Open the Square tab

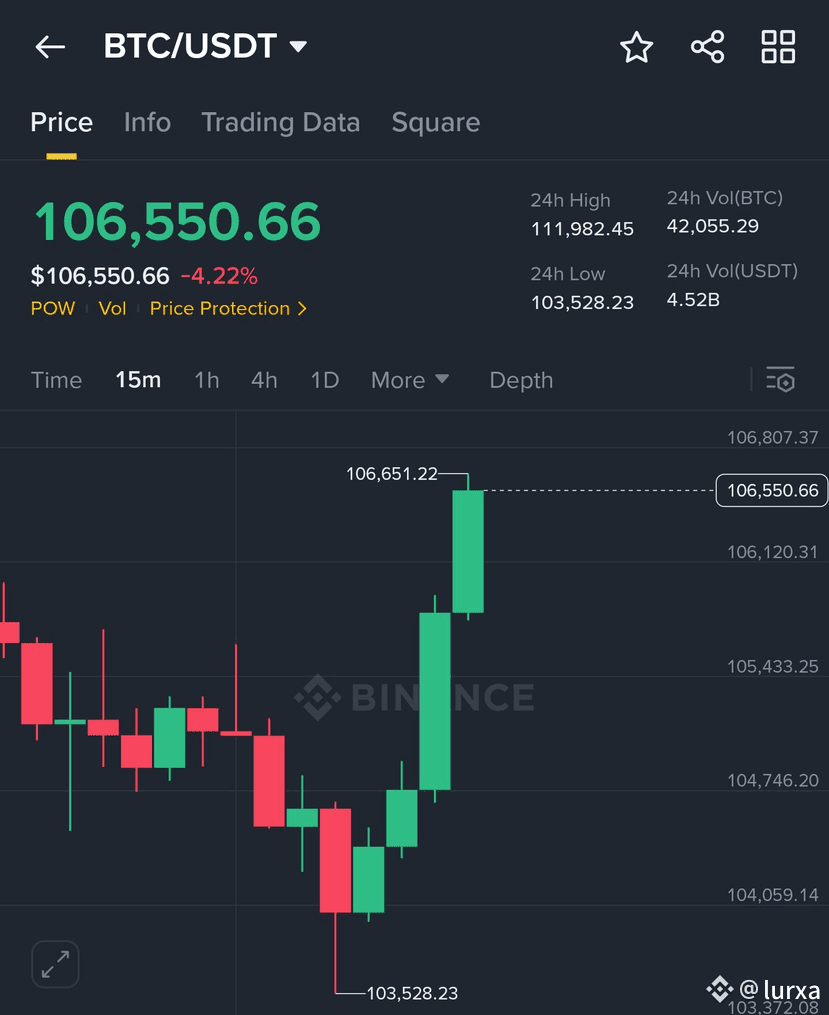(436, 122)
